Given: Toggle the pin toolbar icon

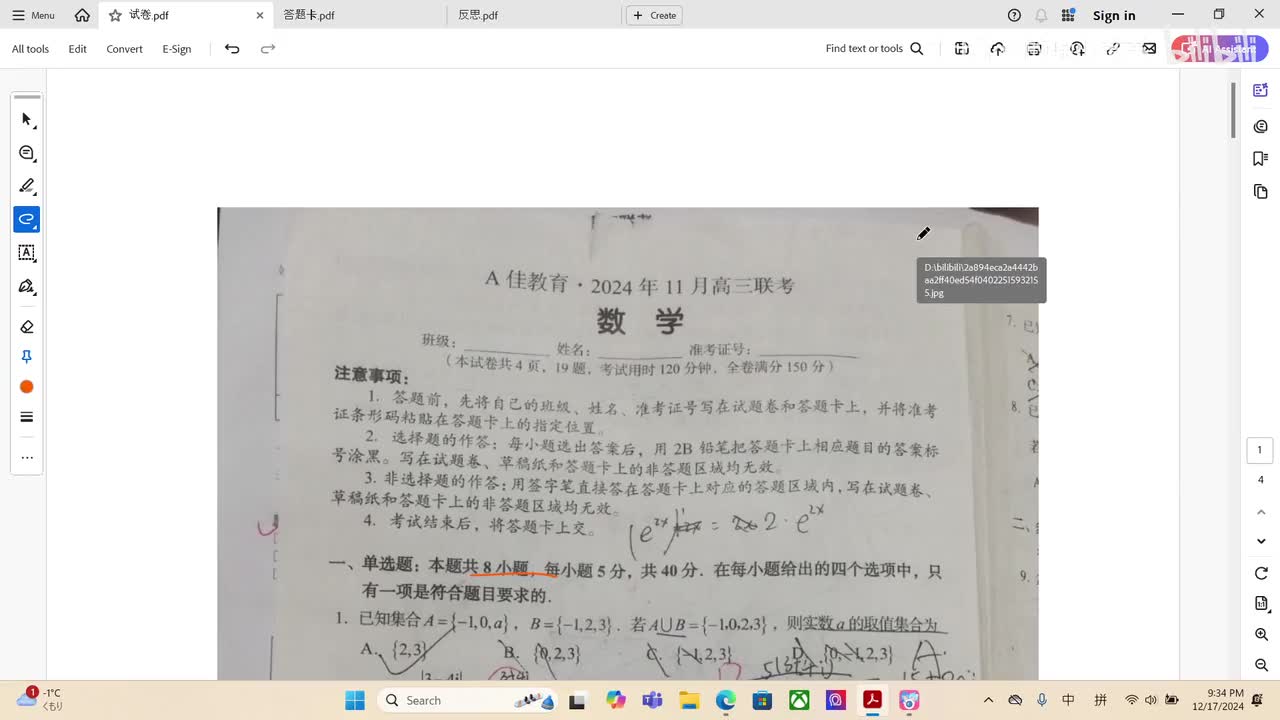Looking at the screenshot, I should pos(27,357).
